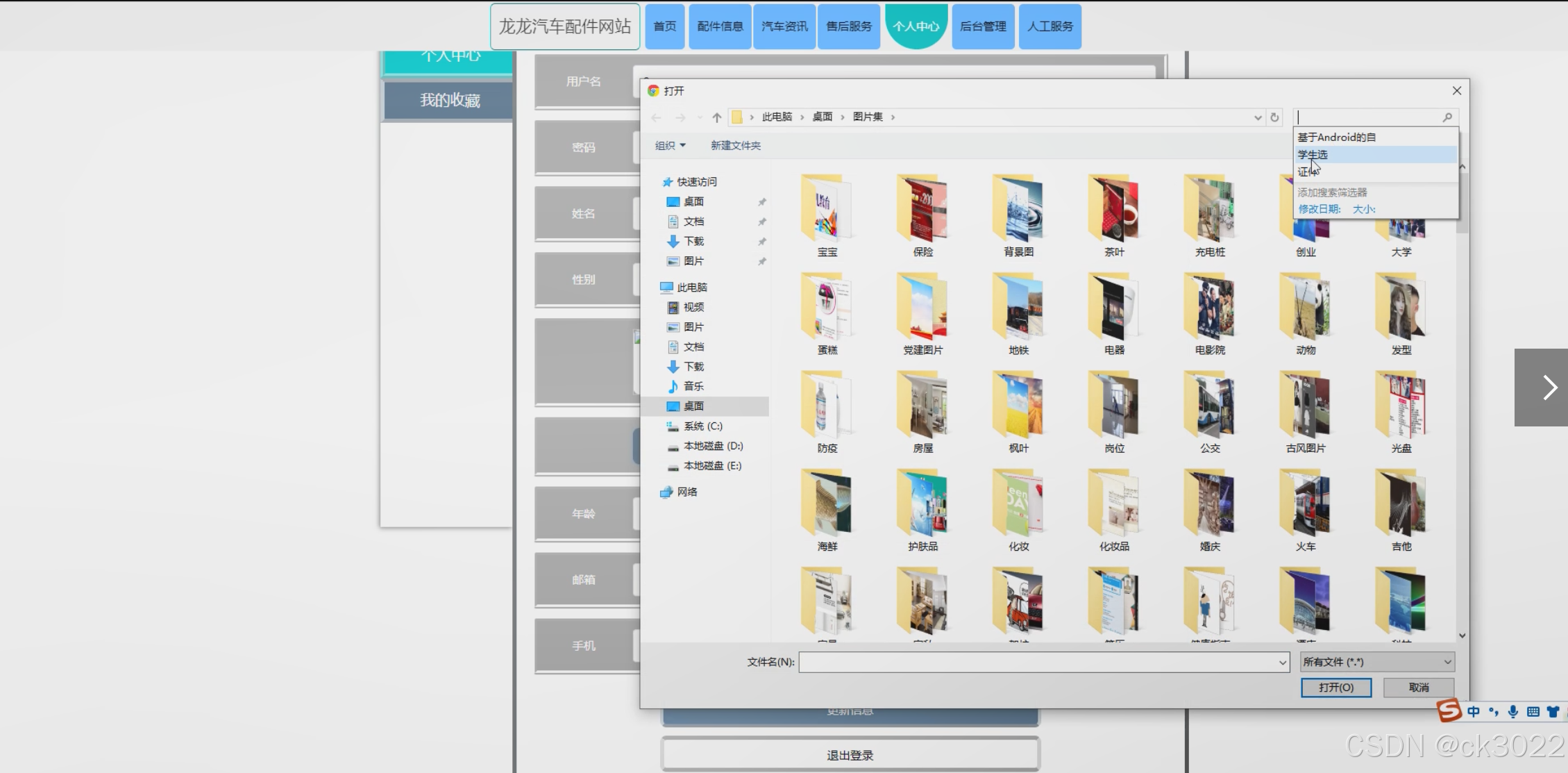Open the 充电桩 folder icon
Screen dimensions: 1568x773
coord(1209,208)
